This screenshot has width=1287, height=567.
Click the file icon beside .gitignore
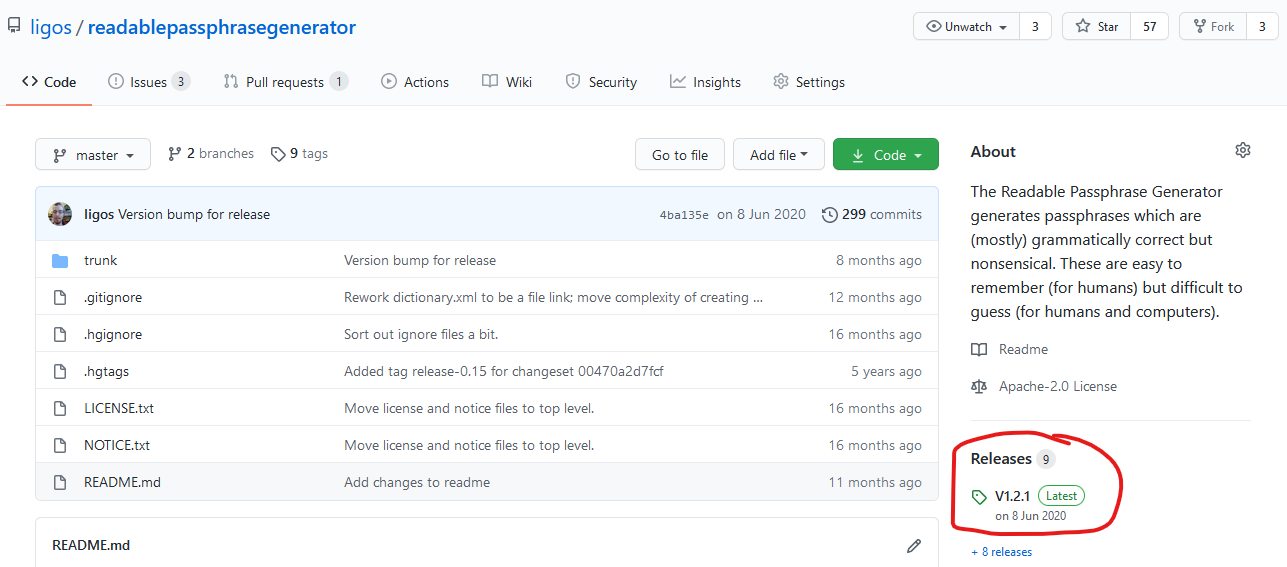tap(60, 297)
